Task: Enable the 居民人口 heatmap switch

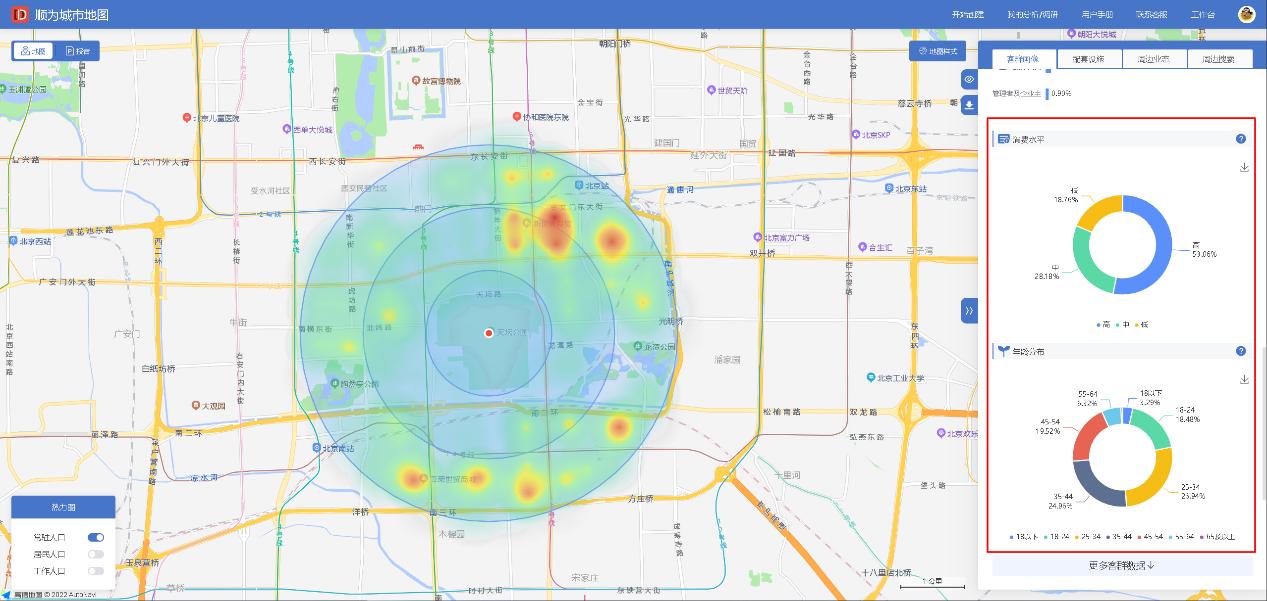Action: tap(96, 554)
